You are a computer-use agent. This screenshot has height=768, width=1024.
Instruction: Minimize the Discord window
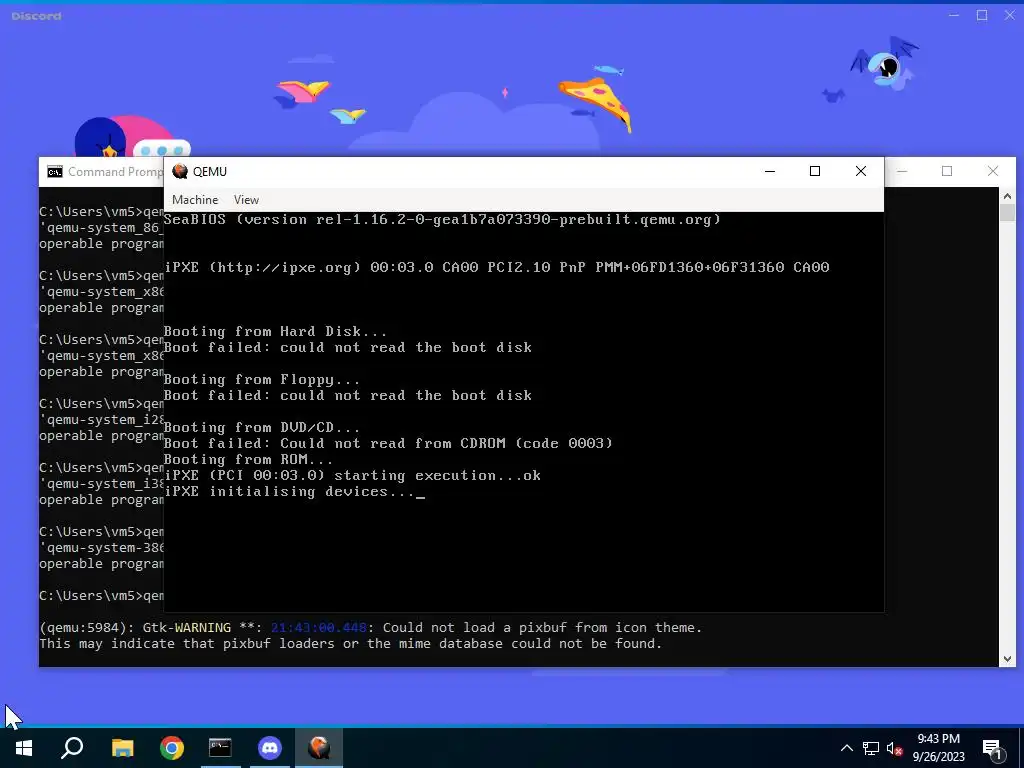click(954, 15)
